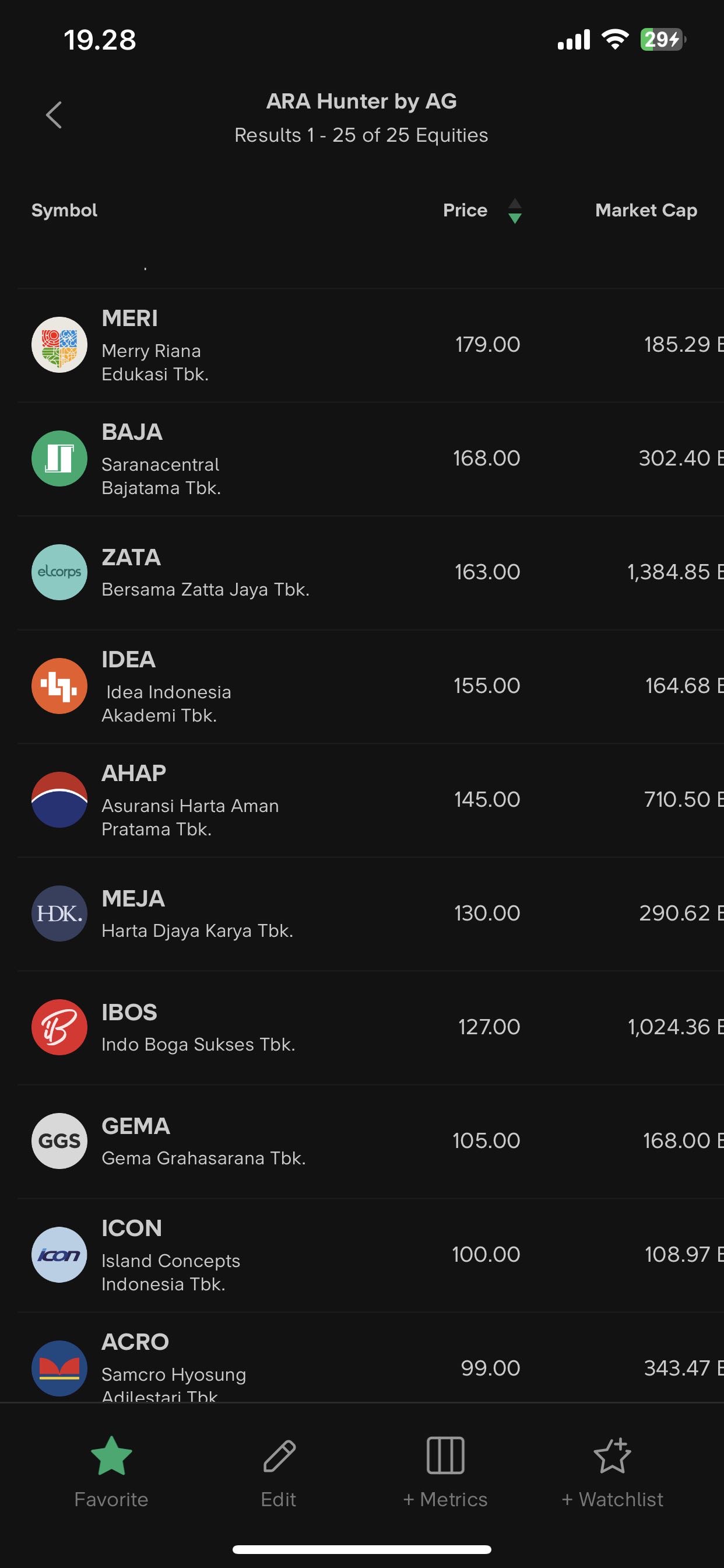Tap the back arrow icon

54,115
